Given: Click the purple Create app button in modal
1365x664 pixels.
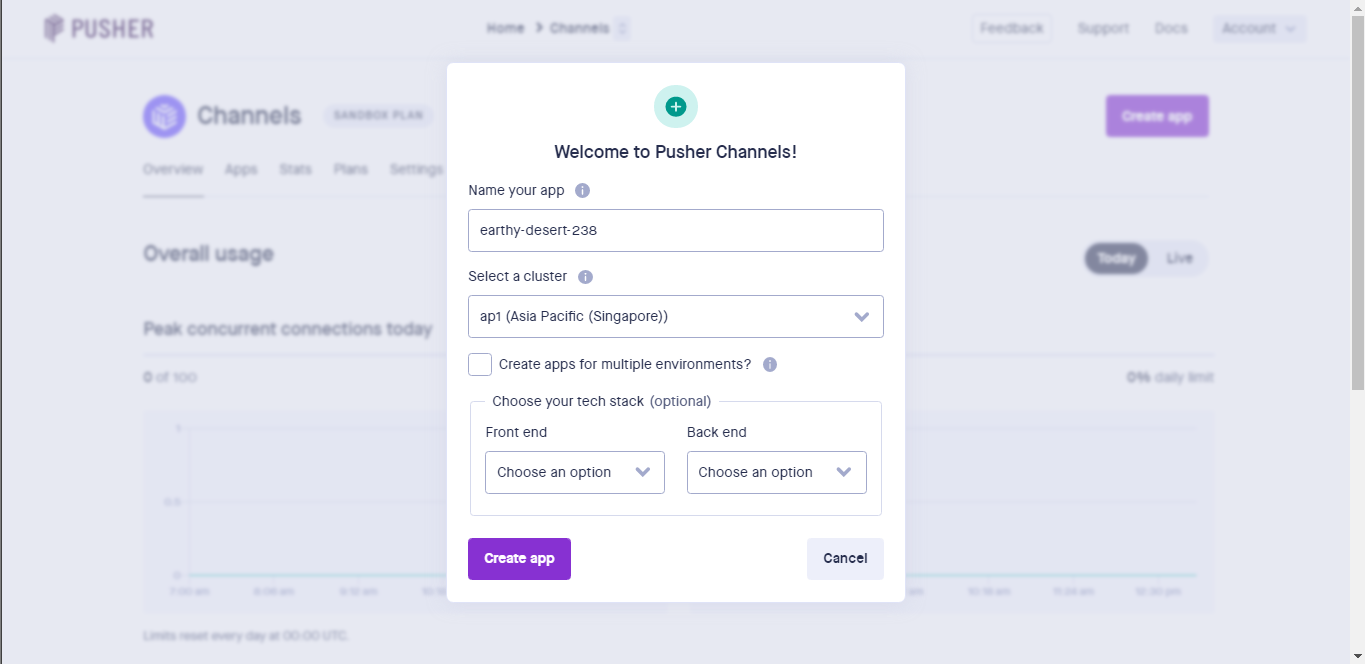Looking at the screenshot, I should tap(519, 558).
